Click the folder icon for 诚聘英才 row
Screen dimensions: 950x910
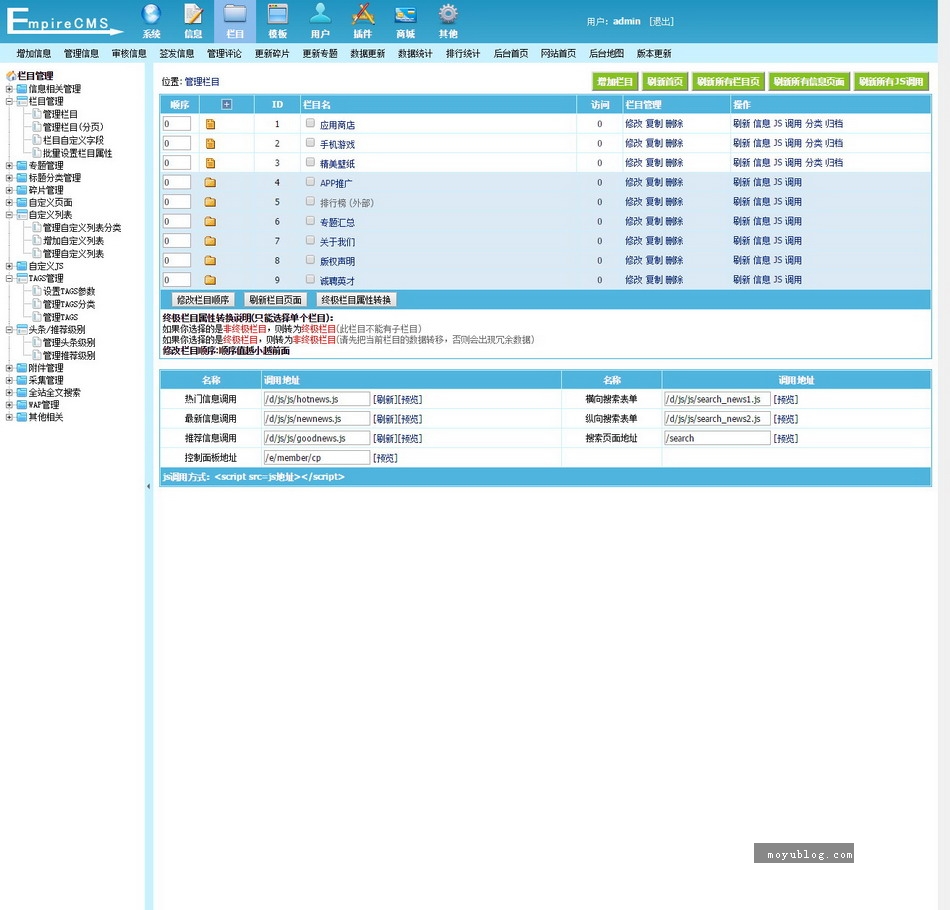[x=210, y=280]
